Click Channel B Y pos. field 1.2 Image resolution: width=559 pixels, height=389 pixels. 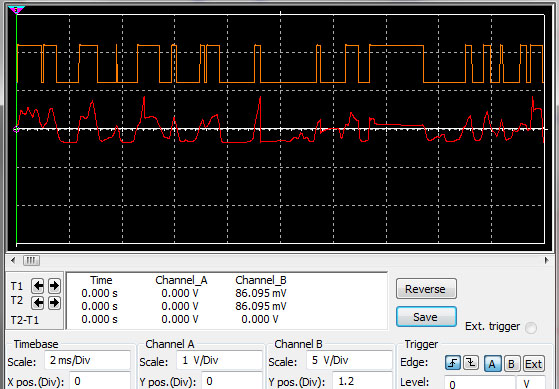coord(362,381)
